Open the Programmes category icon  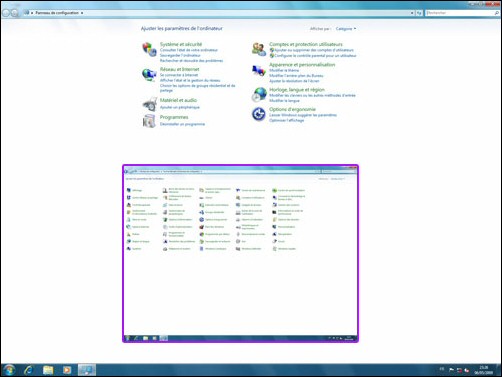[149, 121]
